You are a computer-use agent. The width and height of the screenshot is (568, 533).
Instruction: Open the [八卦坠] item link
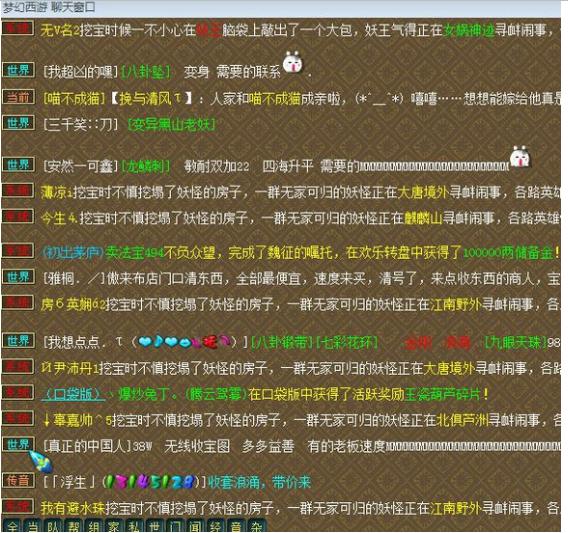tap(145, 72)
